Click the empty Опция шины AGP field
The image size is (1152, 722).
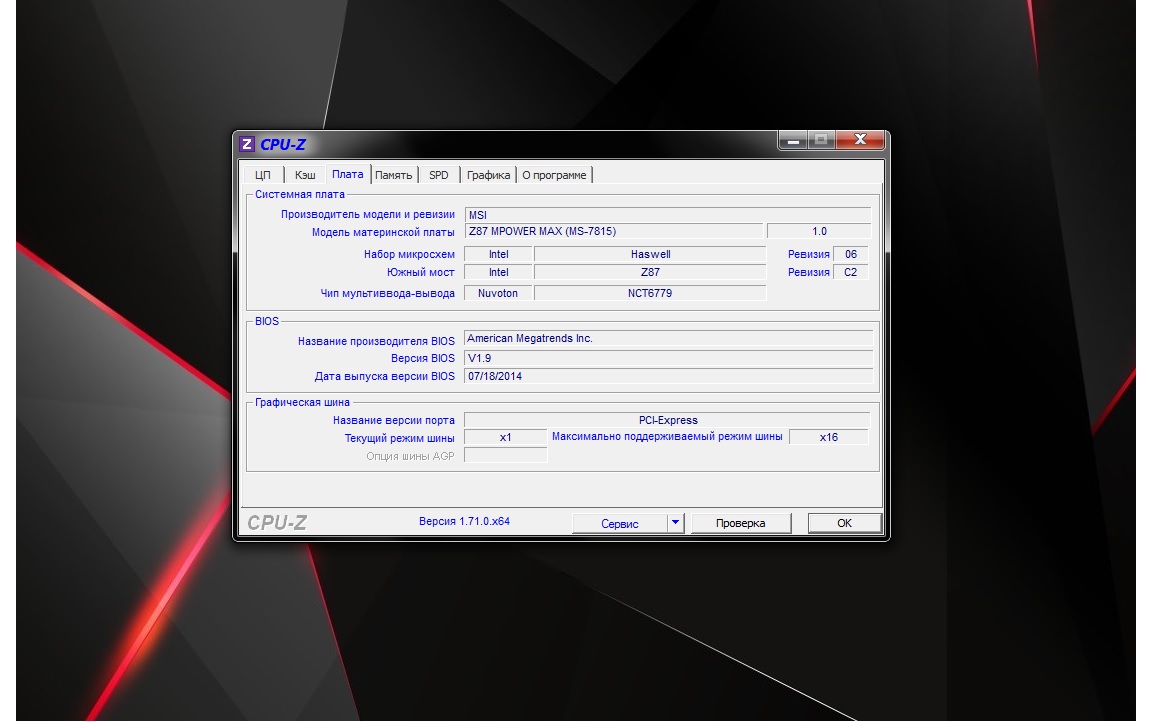(505, 455)
